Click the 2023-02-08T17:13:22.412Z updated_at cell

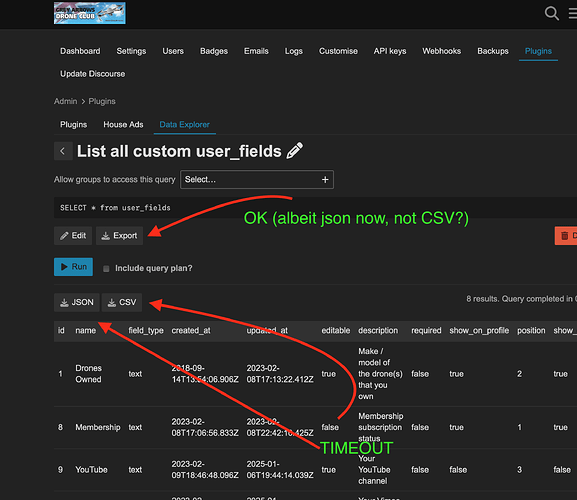[x=280, y=374]
